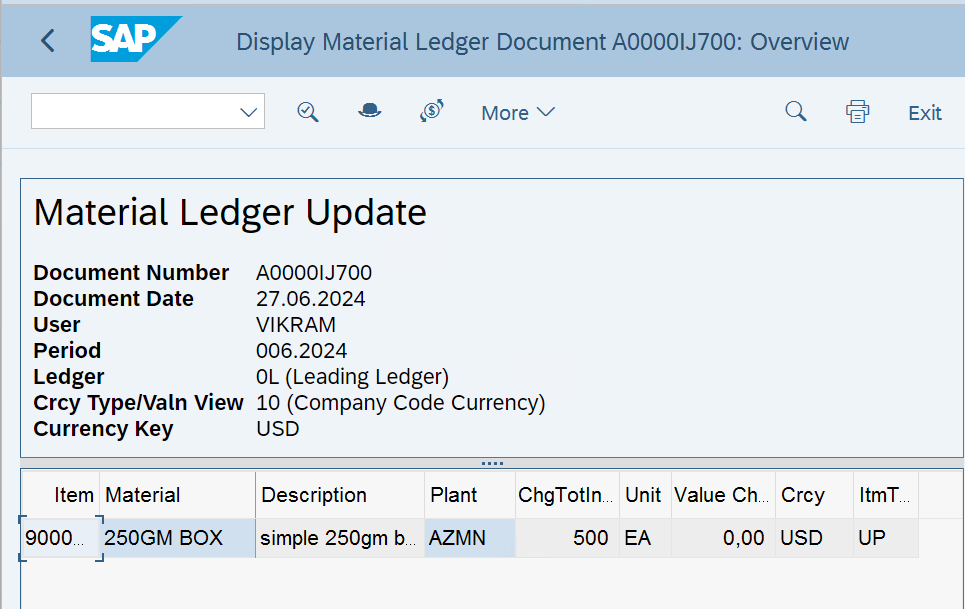Select the item row starting with 9000
Screen dimensions: 965x609
tap(60, 537)
